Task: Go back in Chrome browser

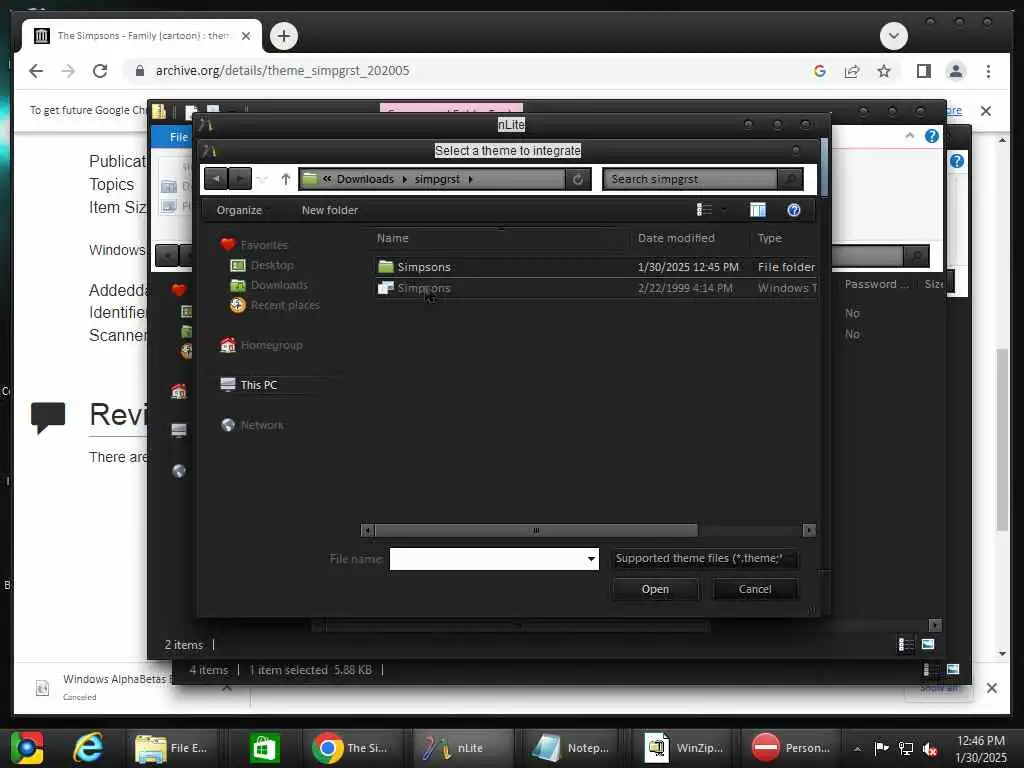Action: coord(36,71)
